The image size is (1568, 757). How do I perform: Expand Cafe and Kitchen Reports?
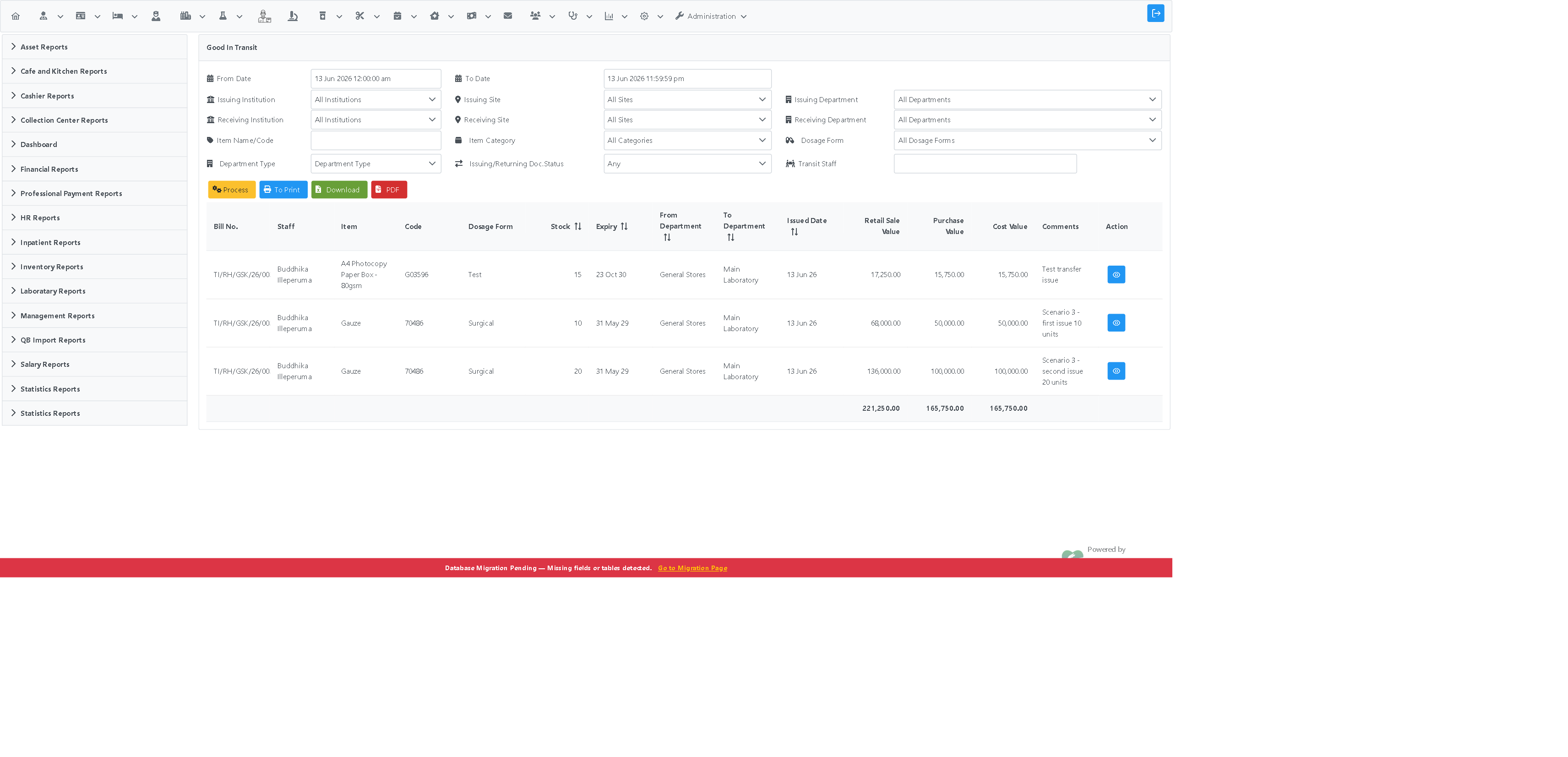pyautogui.click(x=95, y=71)
